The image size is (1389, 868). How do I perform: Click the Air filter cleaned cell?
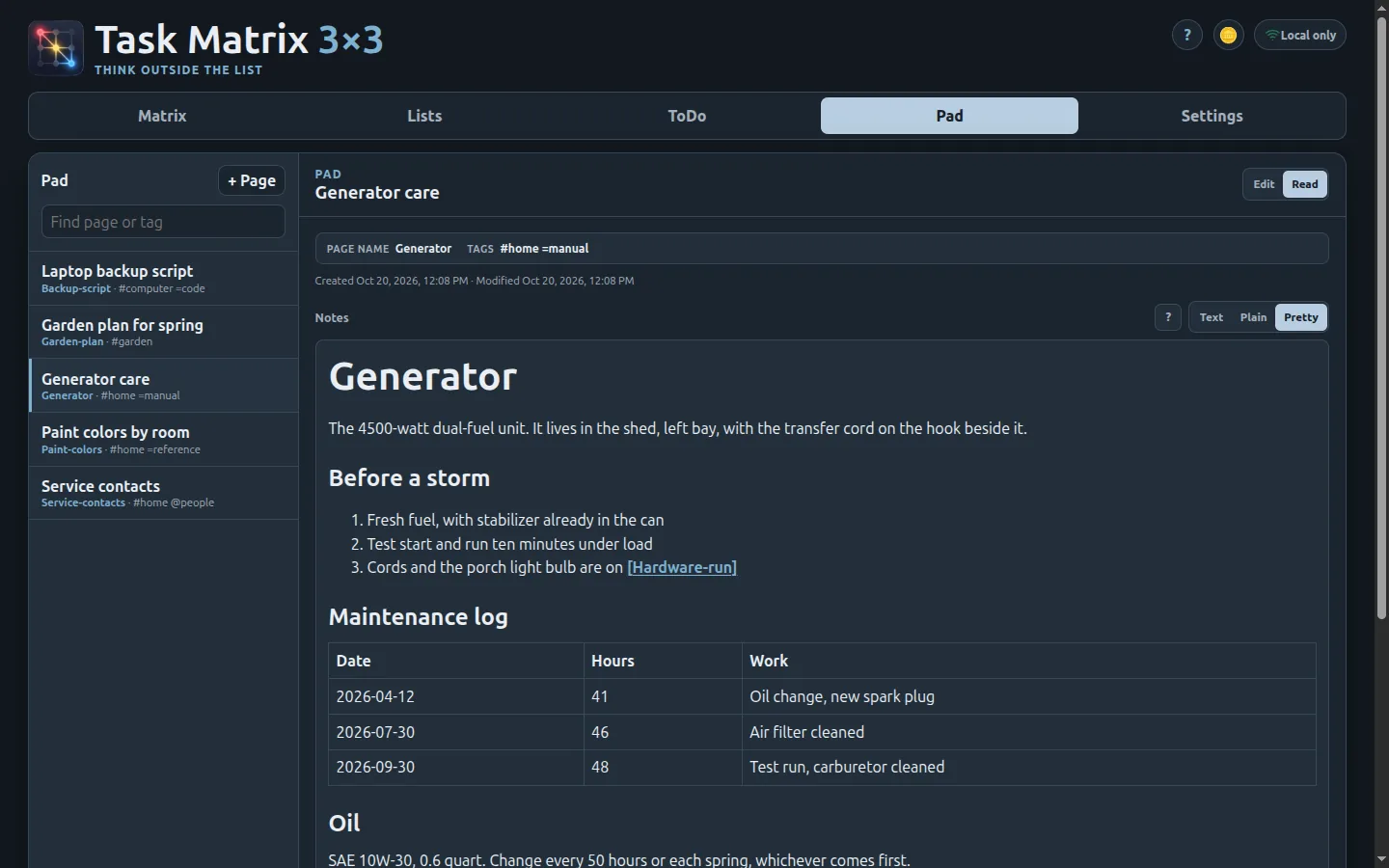pyautogui.click(x=1029, y=732)
